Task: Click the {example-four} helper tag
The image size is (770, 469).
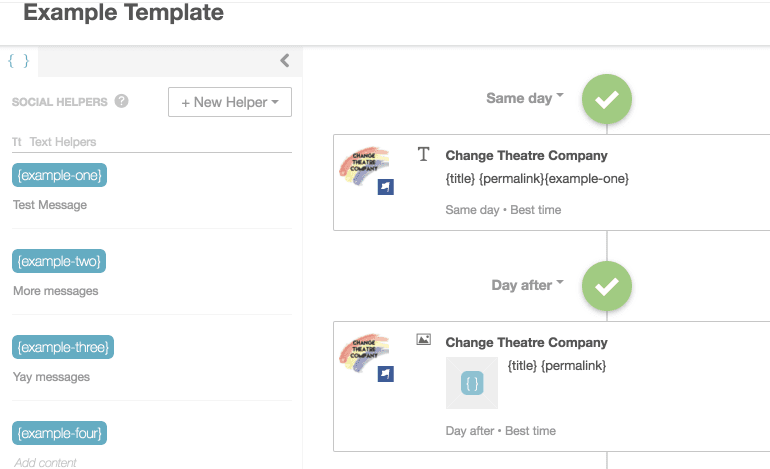Action: [60, 433]
